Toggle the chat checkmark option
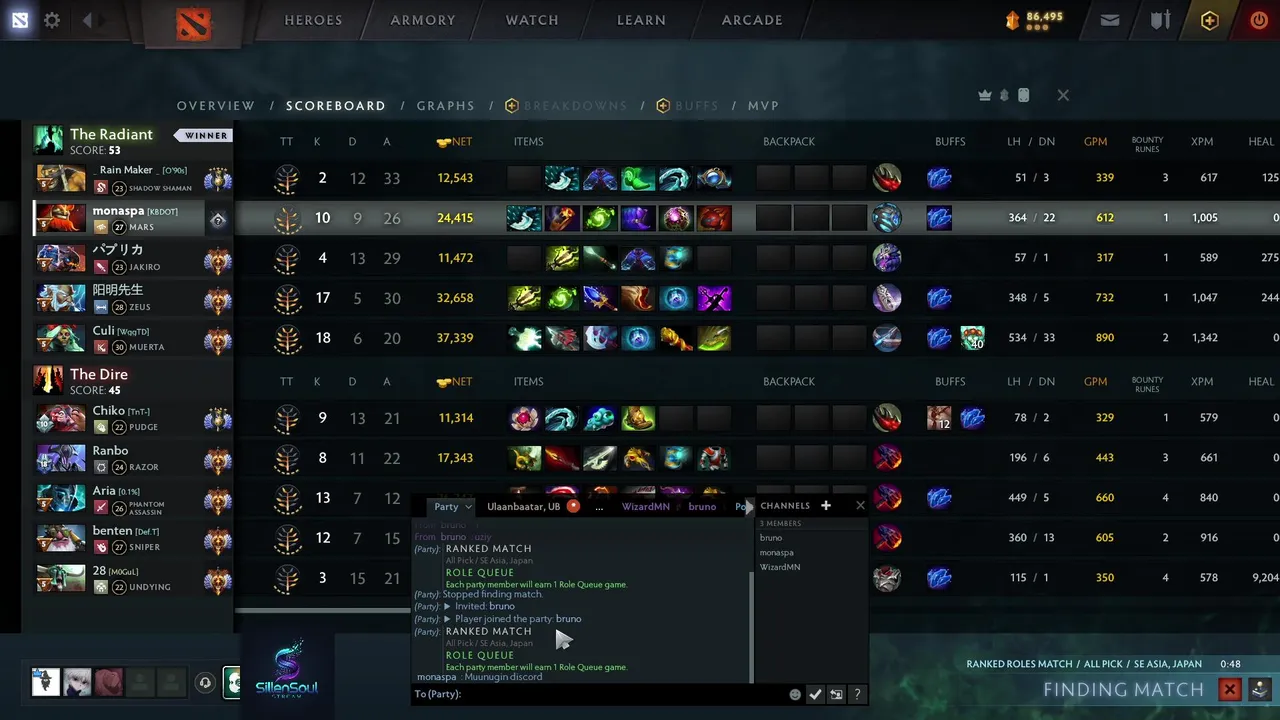Image resolution: width=1280 pixels, height=720 pixels. (816, 694)
